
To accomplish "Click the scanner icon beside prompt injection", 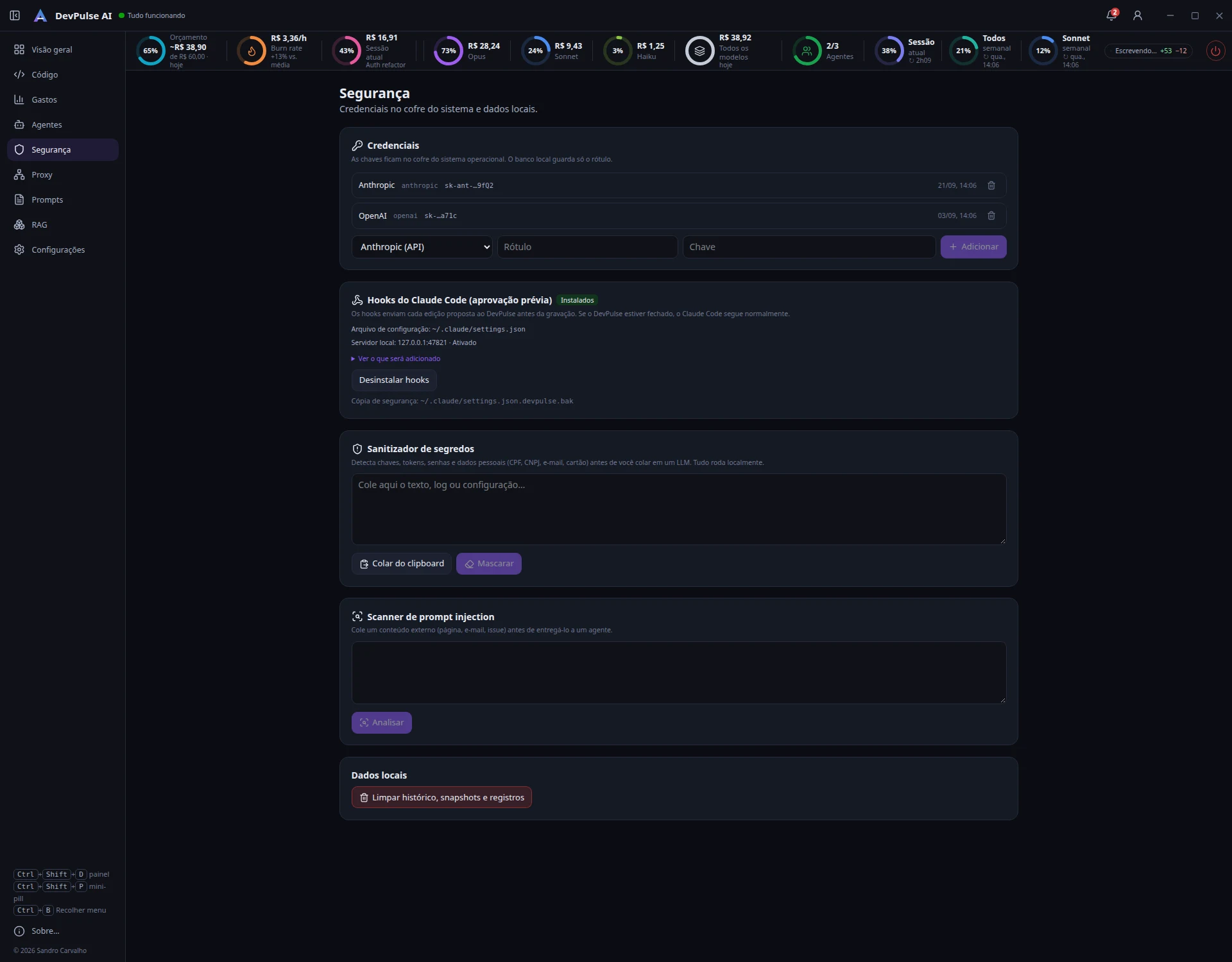I will pyautogui.click(x=357, y=617).
